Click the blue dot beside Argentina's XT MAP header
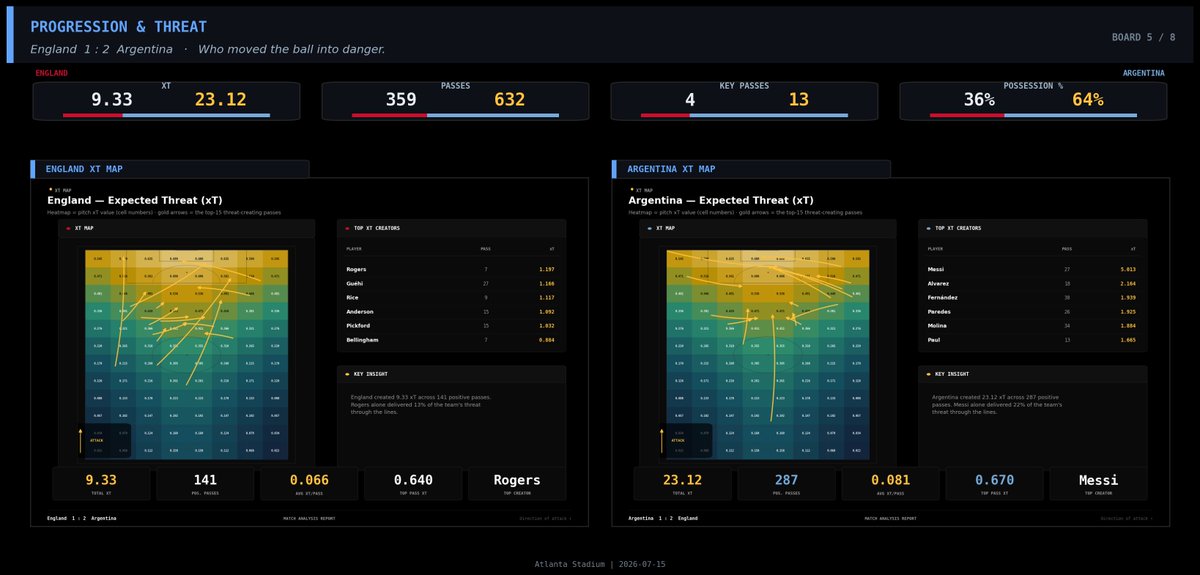This screenshot has width=1200, height=575. tap(649, 228)
